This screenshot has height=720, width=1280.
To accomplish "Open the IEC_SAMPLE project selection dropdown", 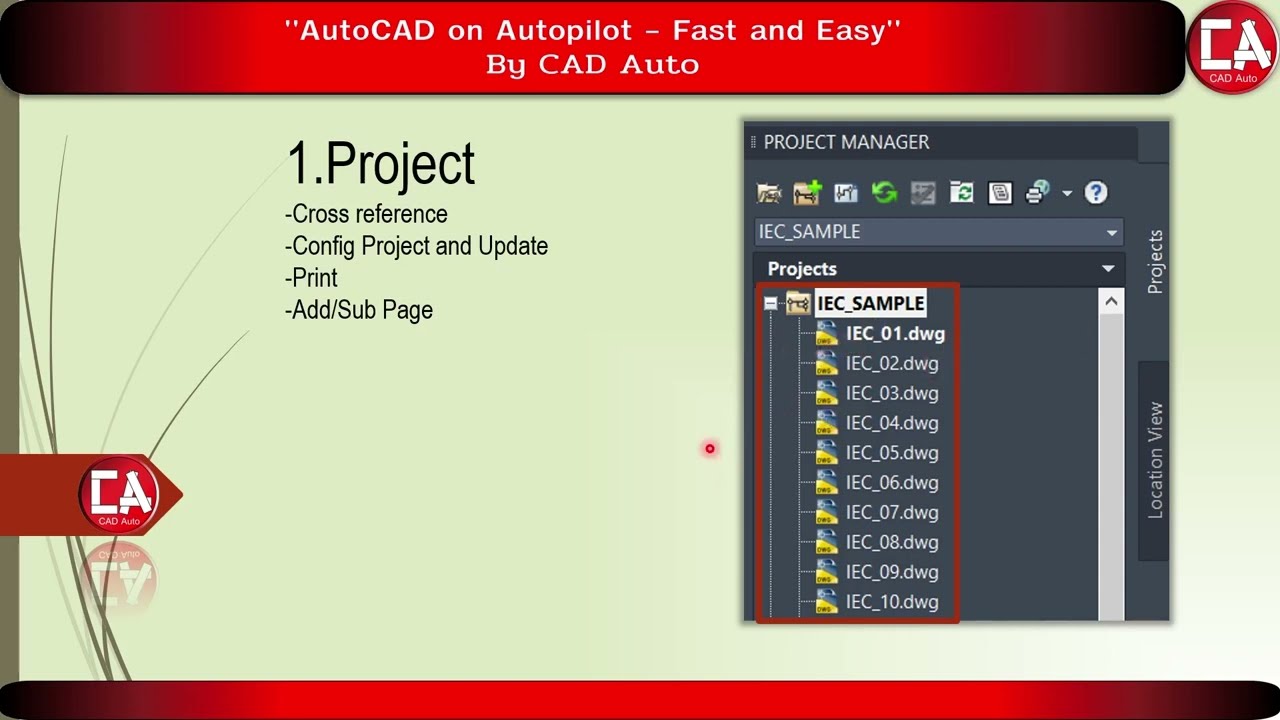I will coord(938,232).
